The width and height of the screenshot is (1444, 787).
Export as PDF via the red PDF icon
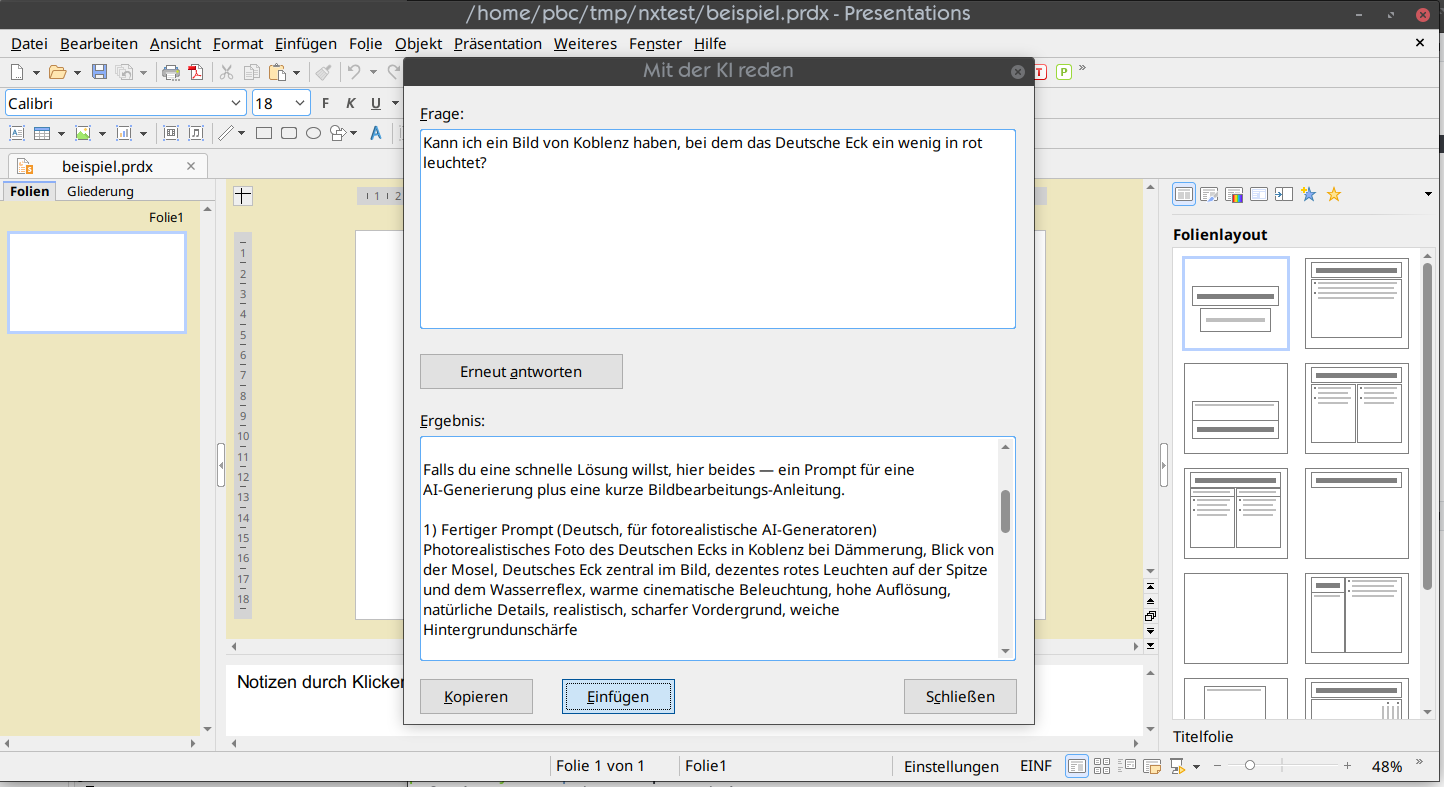click(196, 72)
